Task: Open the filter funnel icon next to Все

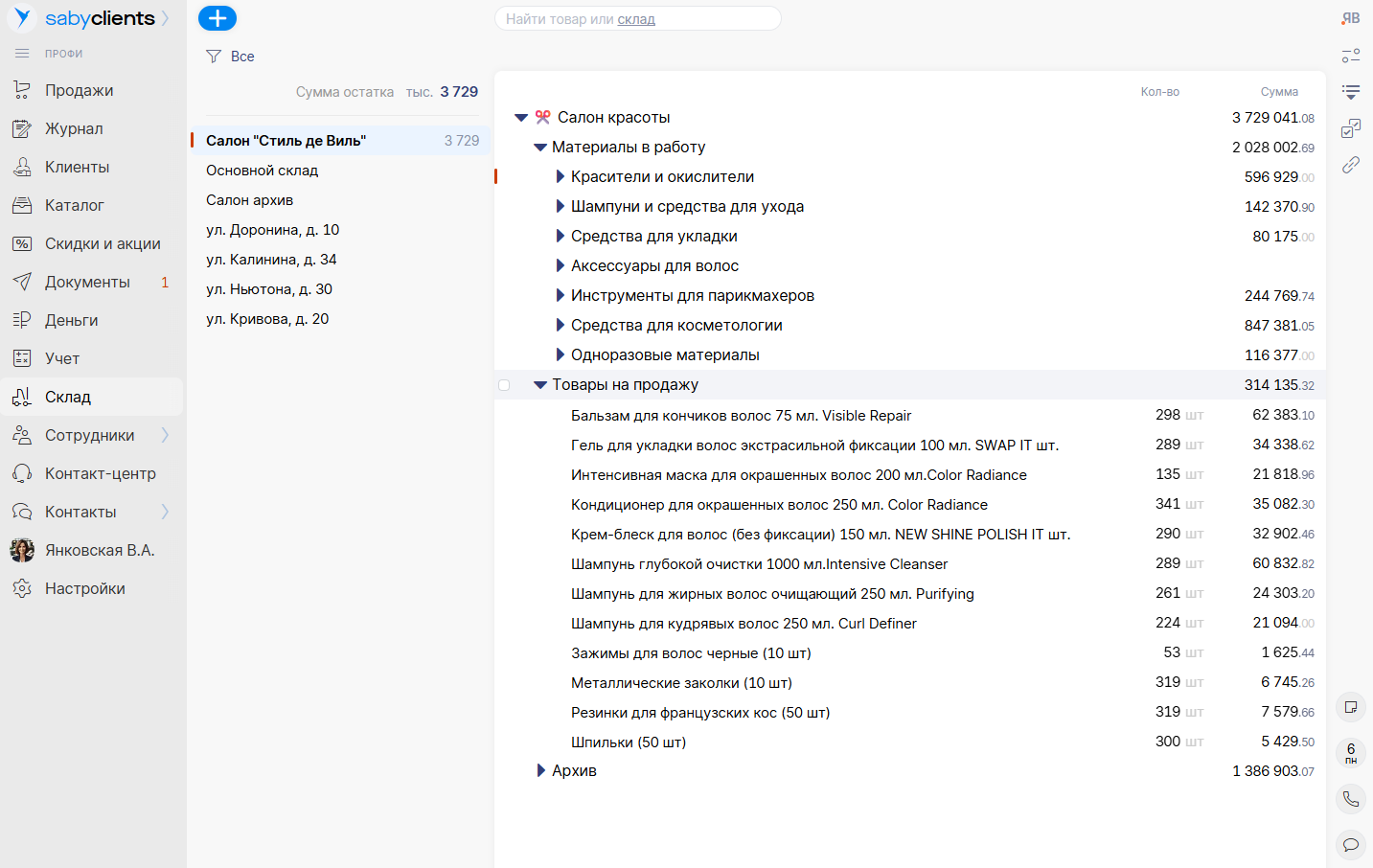Action: 214,57
